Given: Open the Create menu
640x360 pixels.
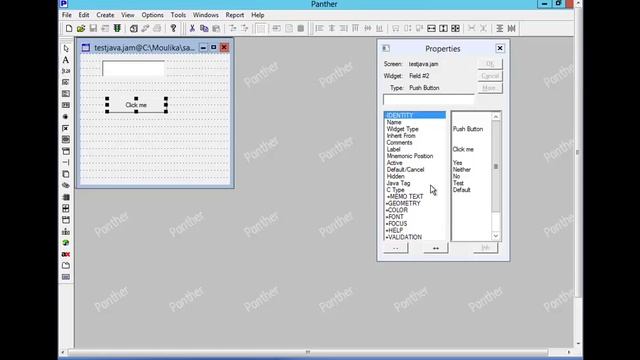Looking at the screenshot, I should tap(105, 15).
